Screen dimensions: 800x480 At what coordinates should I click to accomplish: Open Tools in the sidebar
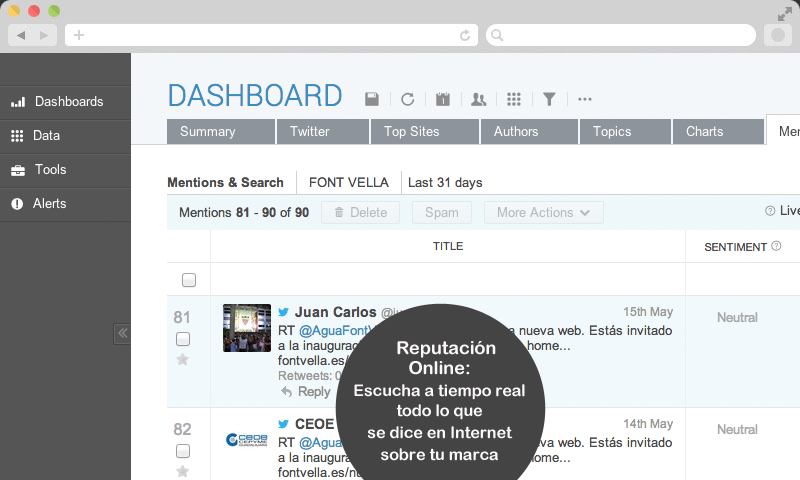pos(65,170)
